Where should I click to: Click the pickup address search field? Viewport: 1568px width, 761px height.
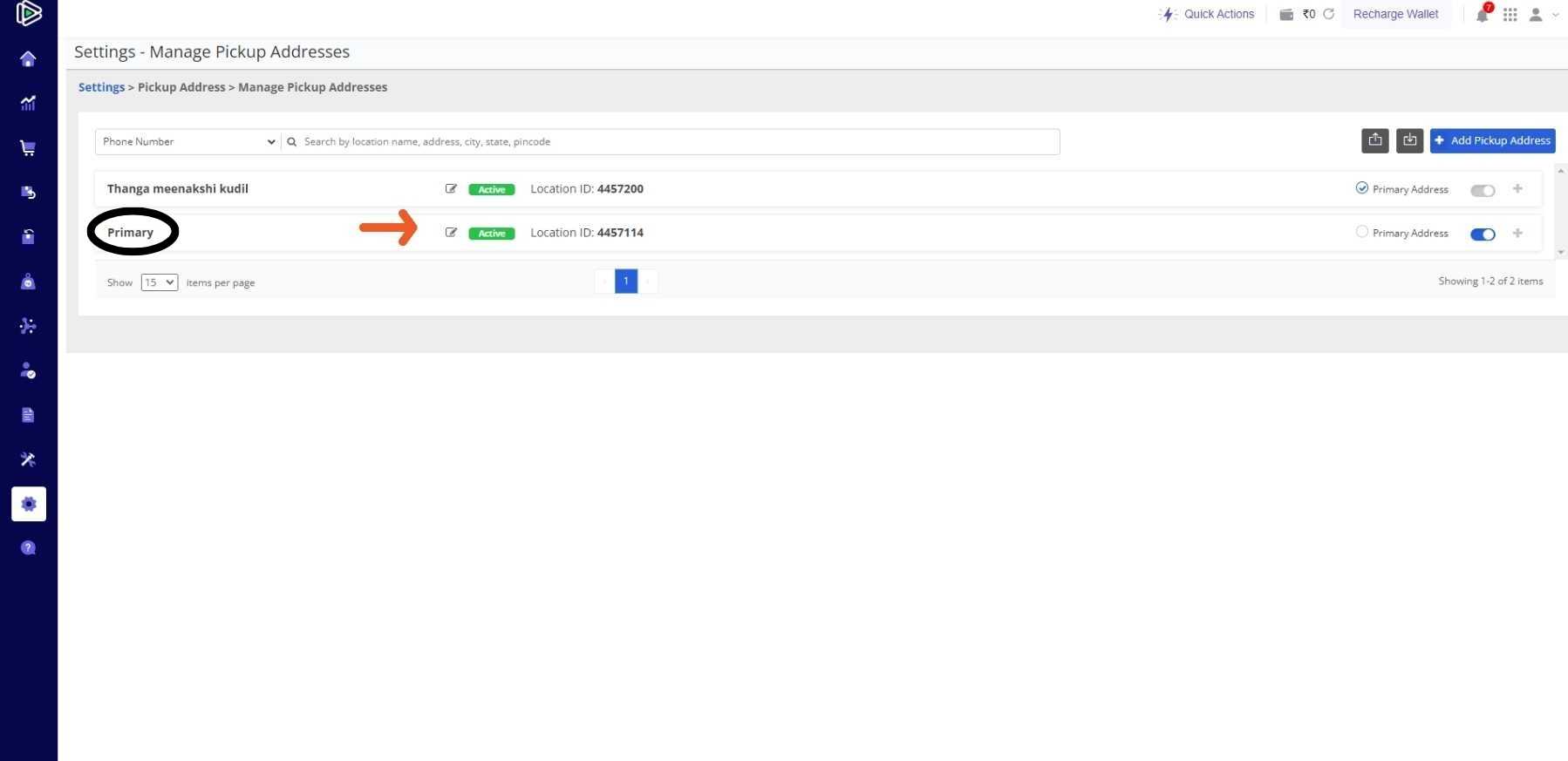tap(671, 141)
